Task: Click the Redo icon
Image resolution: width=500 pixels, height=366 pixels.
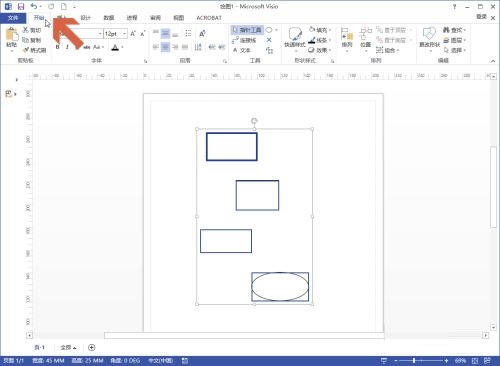Action: coord(51,6)
